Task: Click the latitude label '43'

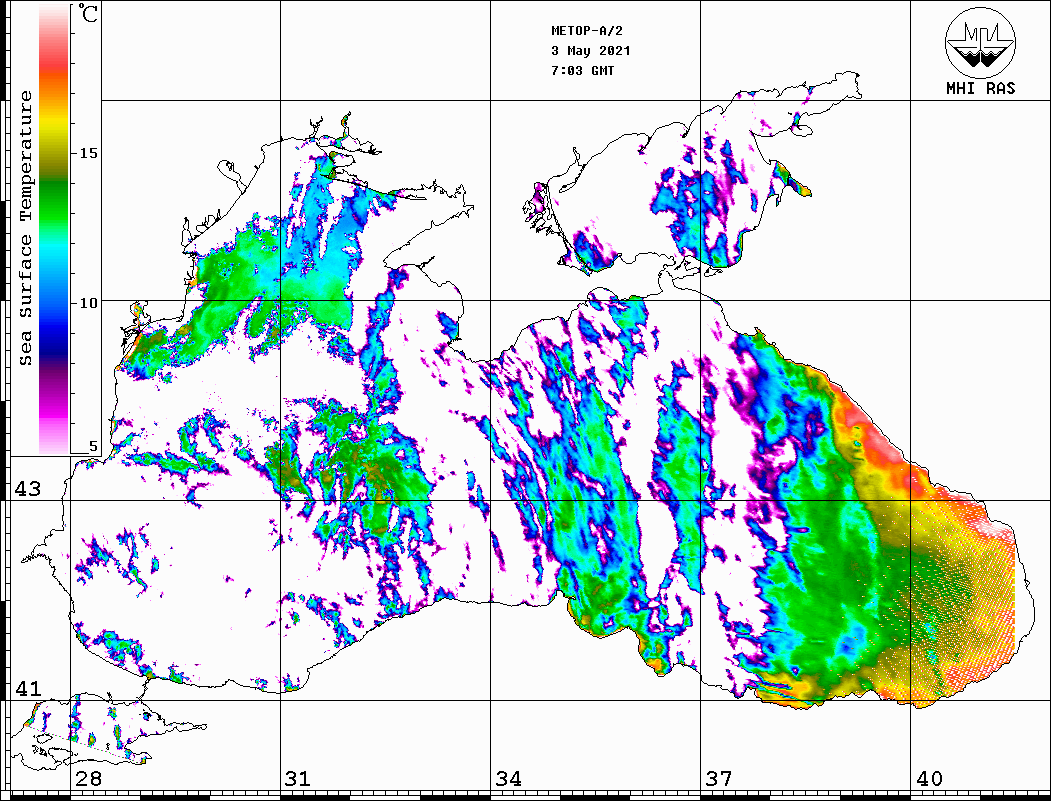Action: pyautogui.click(x=28, y=489)
